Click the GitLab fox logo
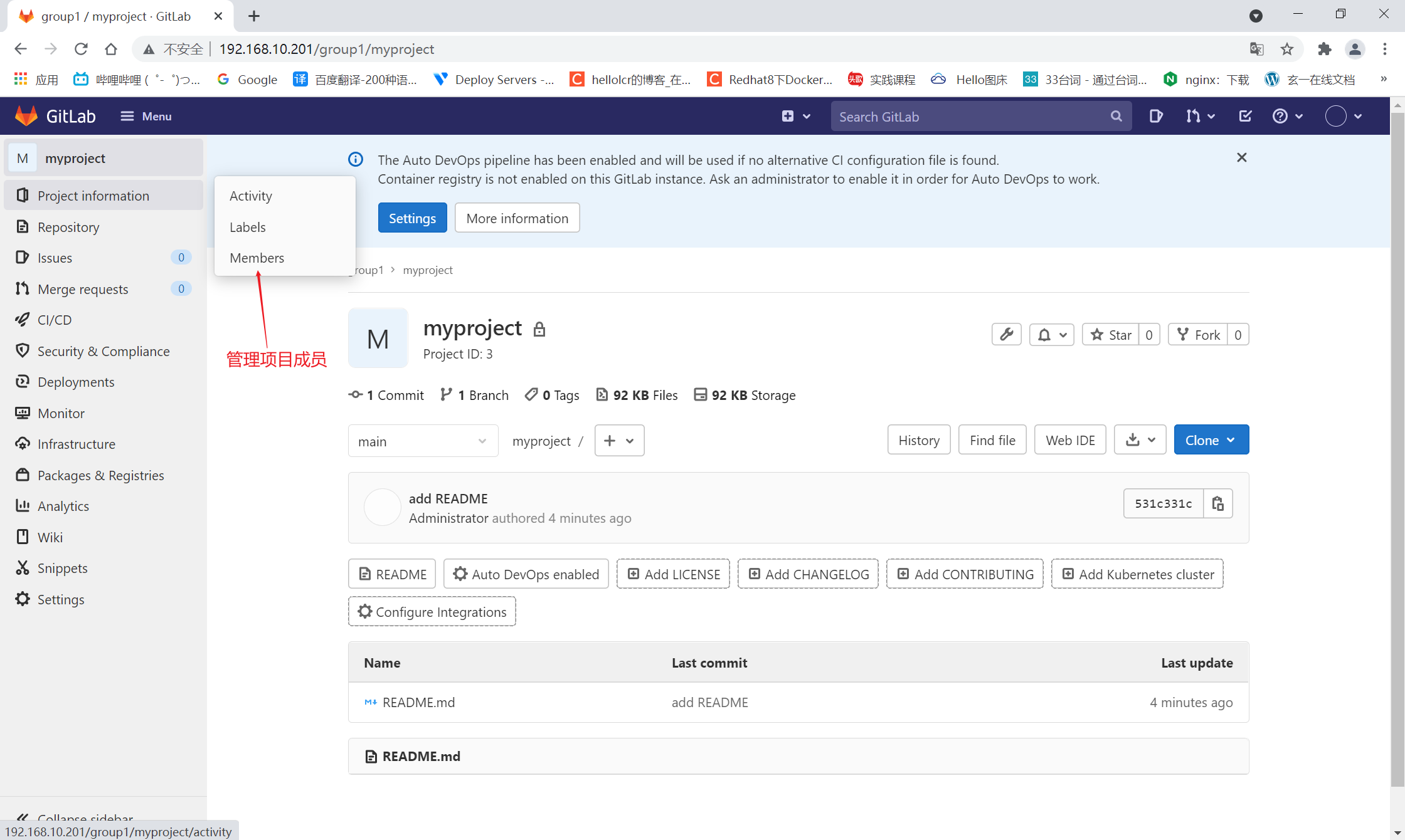The height and width of the screenshot is (840, 1405). [x=26, y=116]
